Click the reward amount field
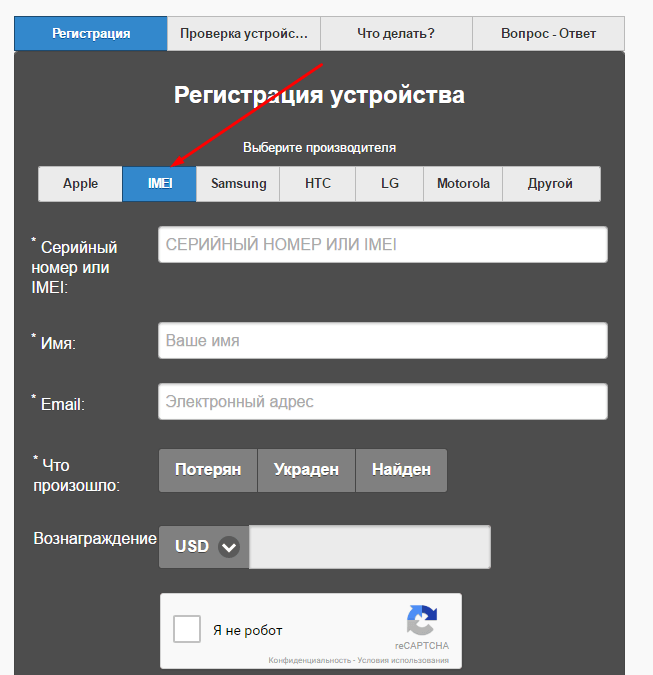 (x=370, y=547)
